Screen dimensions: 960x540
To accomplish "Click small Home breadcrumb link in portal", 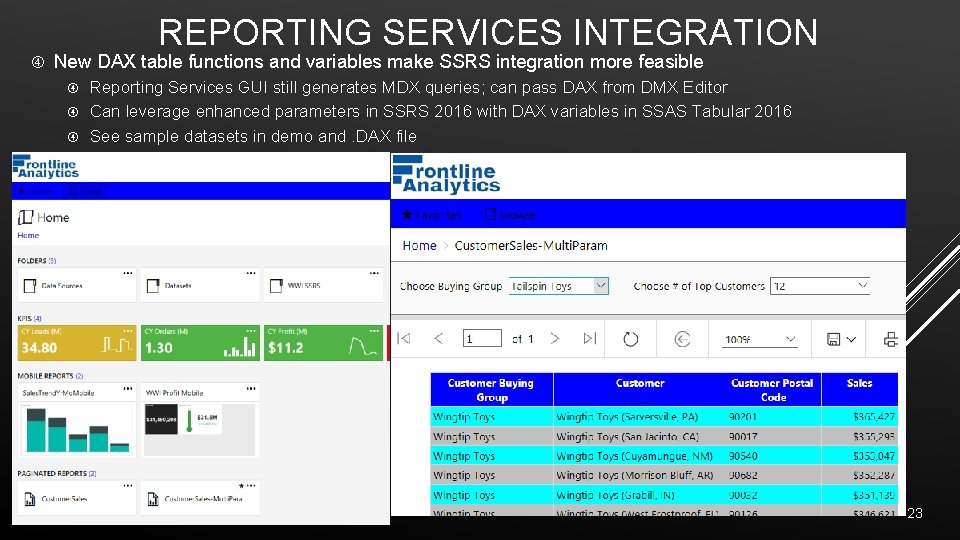I will point(28,235).
